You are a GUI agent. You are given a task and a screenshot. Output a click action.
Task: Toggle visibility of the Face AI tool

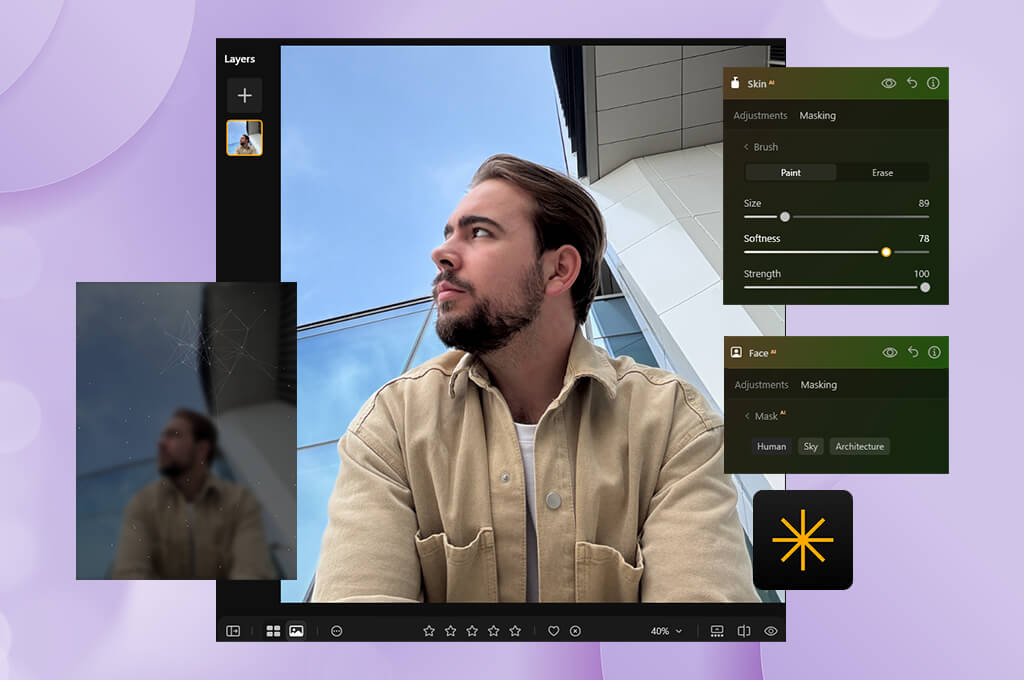[890, 352]
